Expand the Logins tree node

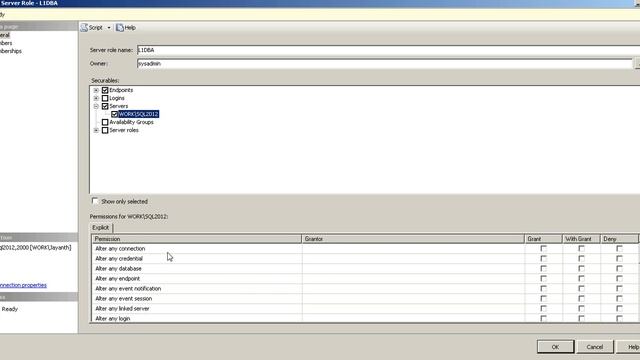tap(96, 98)
